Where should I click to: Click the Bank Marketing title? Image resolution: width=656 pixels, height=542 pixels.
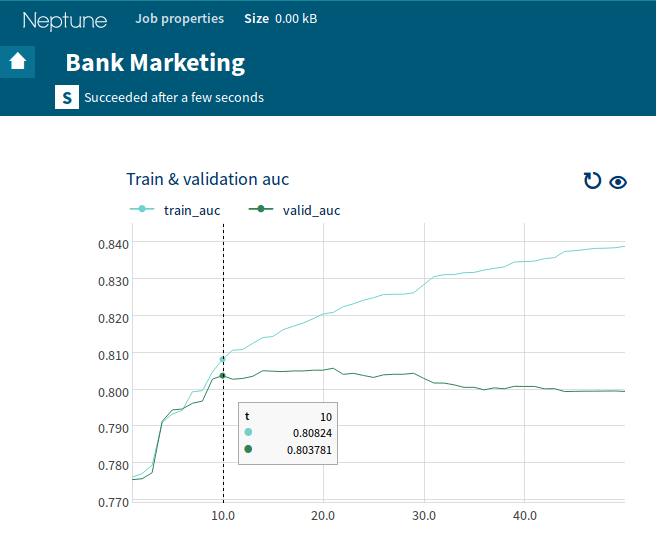coord(155,62)
